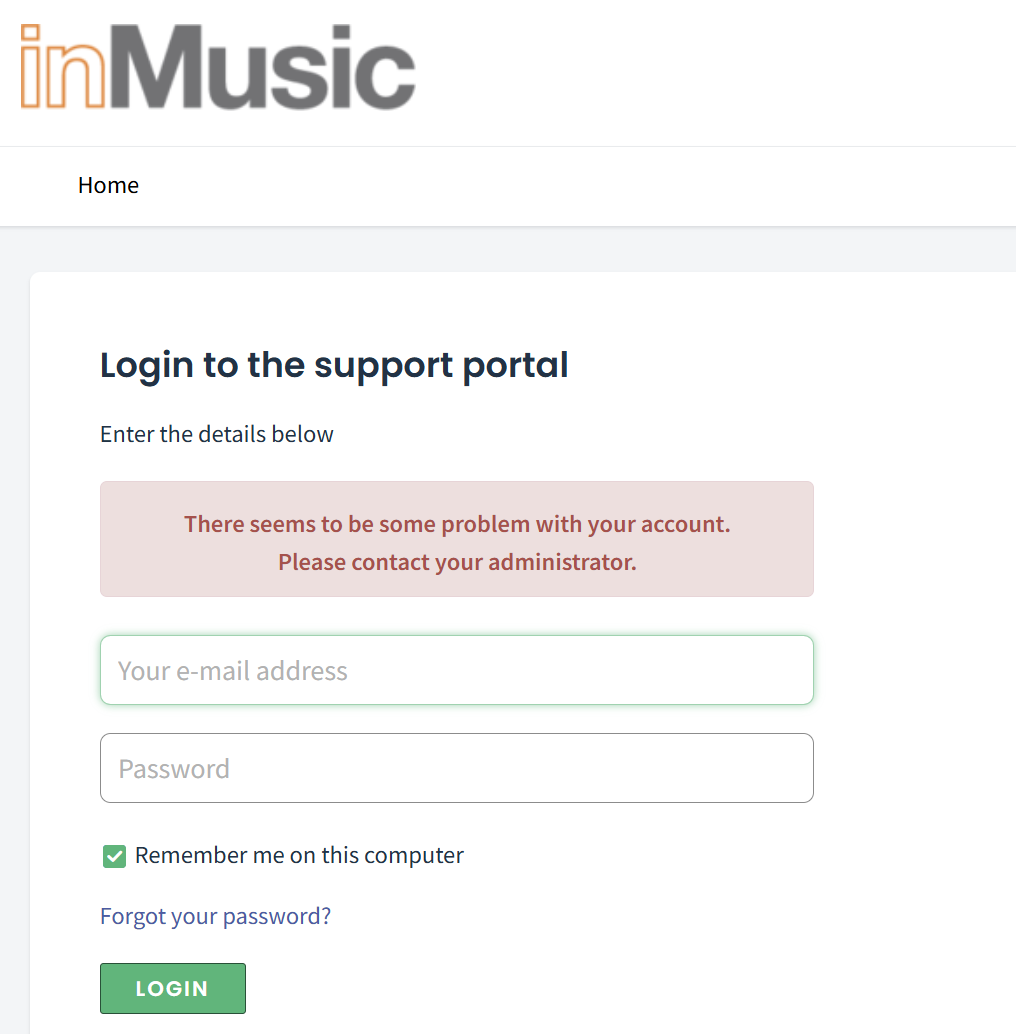Screen dimensions: 1016x1034
Task: Click the "Login to the support portal" heading
Action: (x=334, y=365)
